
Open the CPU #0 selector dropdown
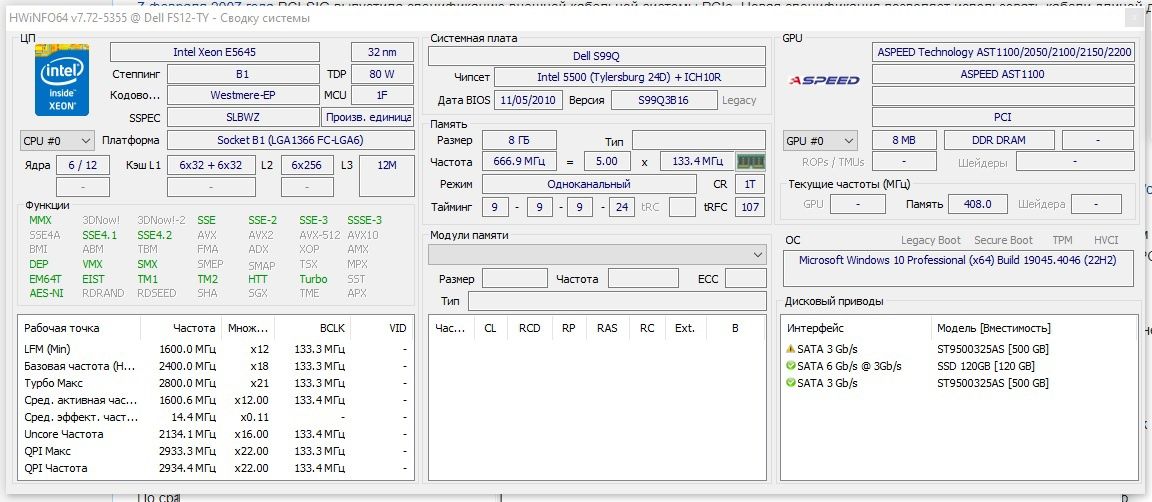pyautogui.click(x=57, y=140)
